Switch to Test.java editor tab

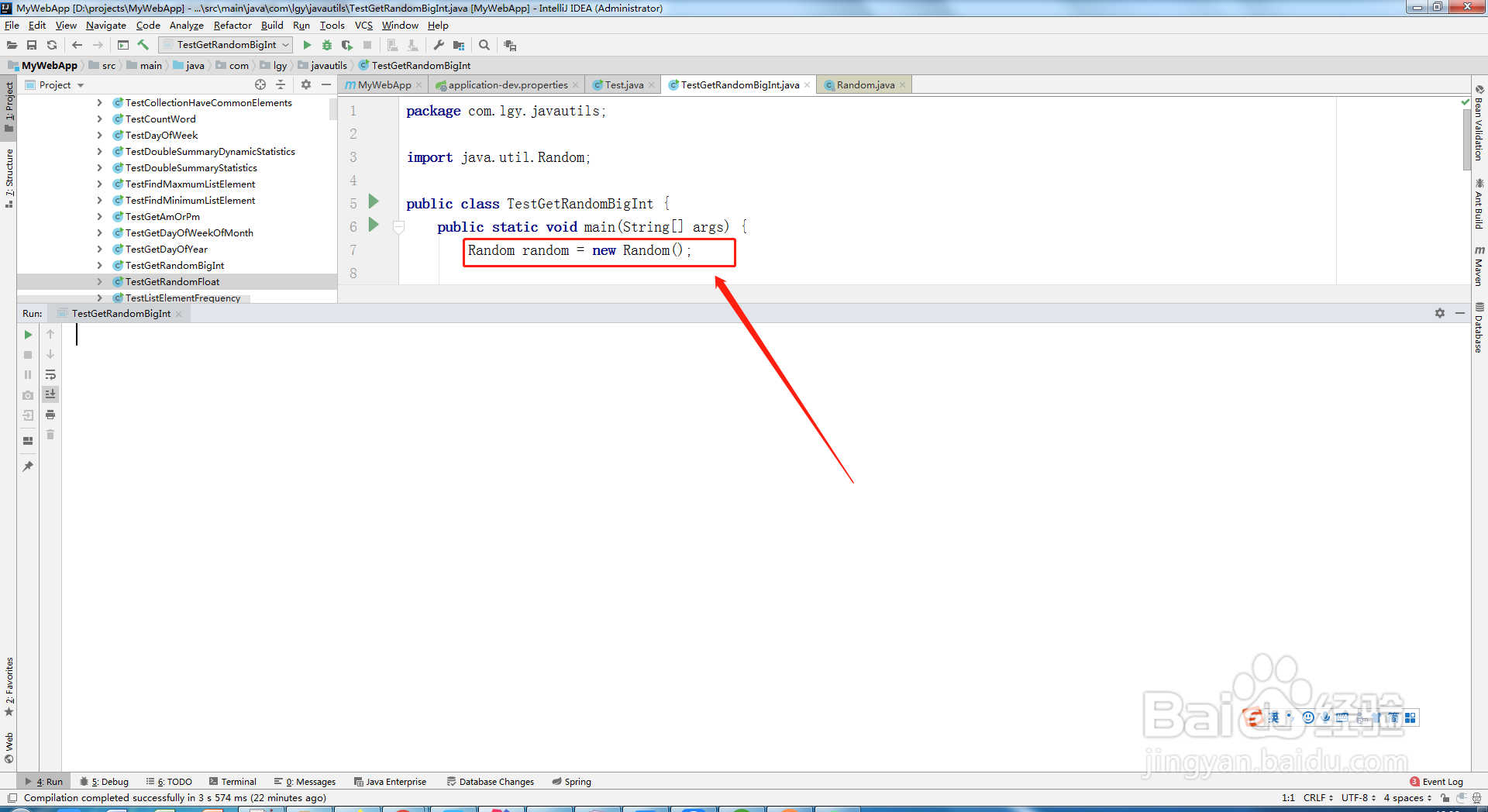[623, 85]
